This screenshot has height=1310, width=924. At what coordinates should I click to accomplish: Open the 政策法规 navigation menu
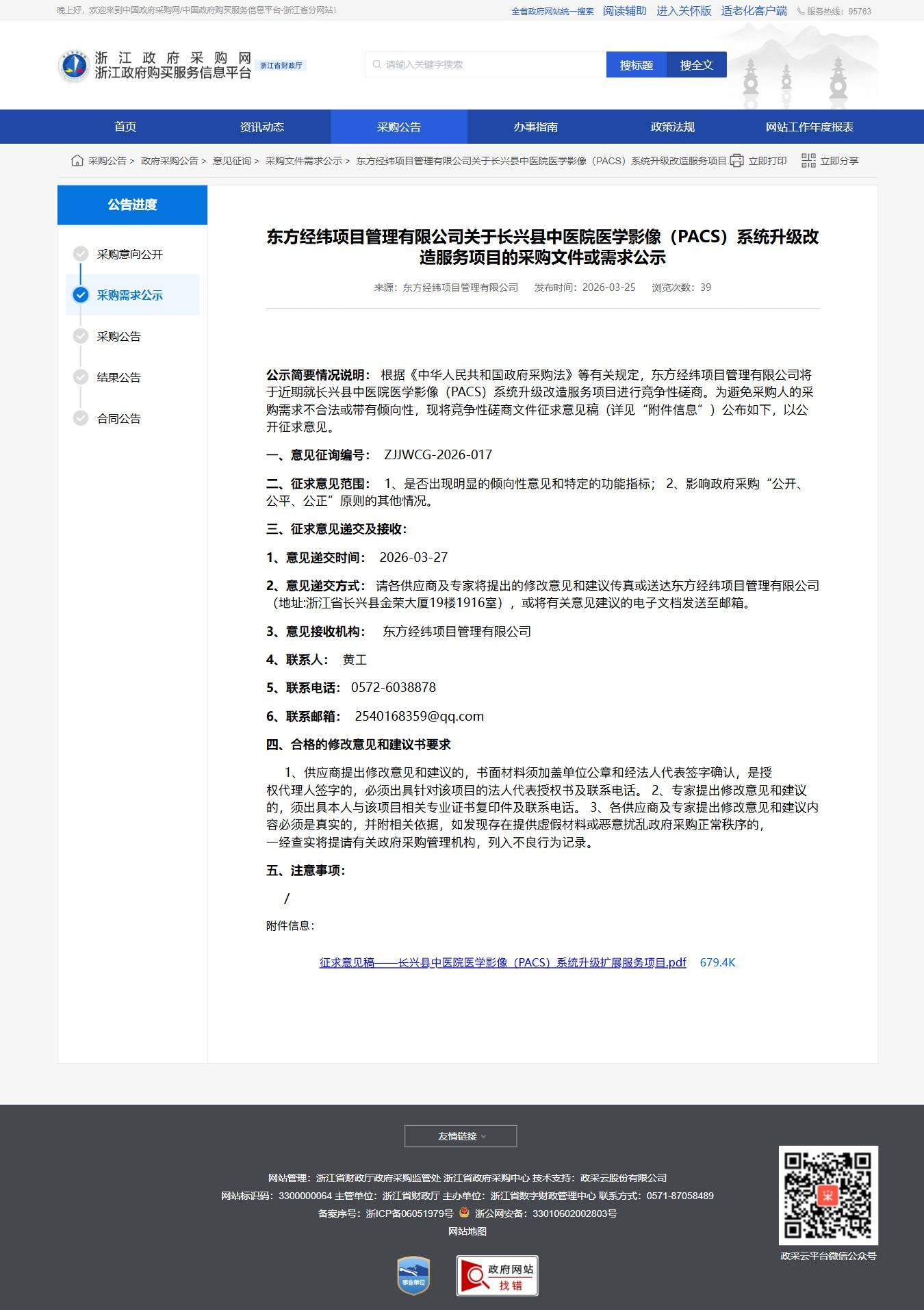pos(672,127)
